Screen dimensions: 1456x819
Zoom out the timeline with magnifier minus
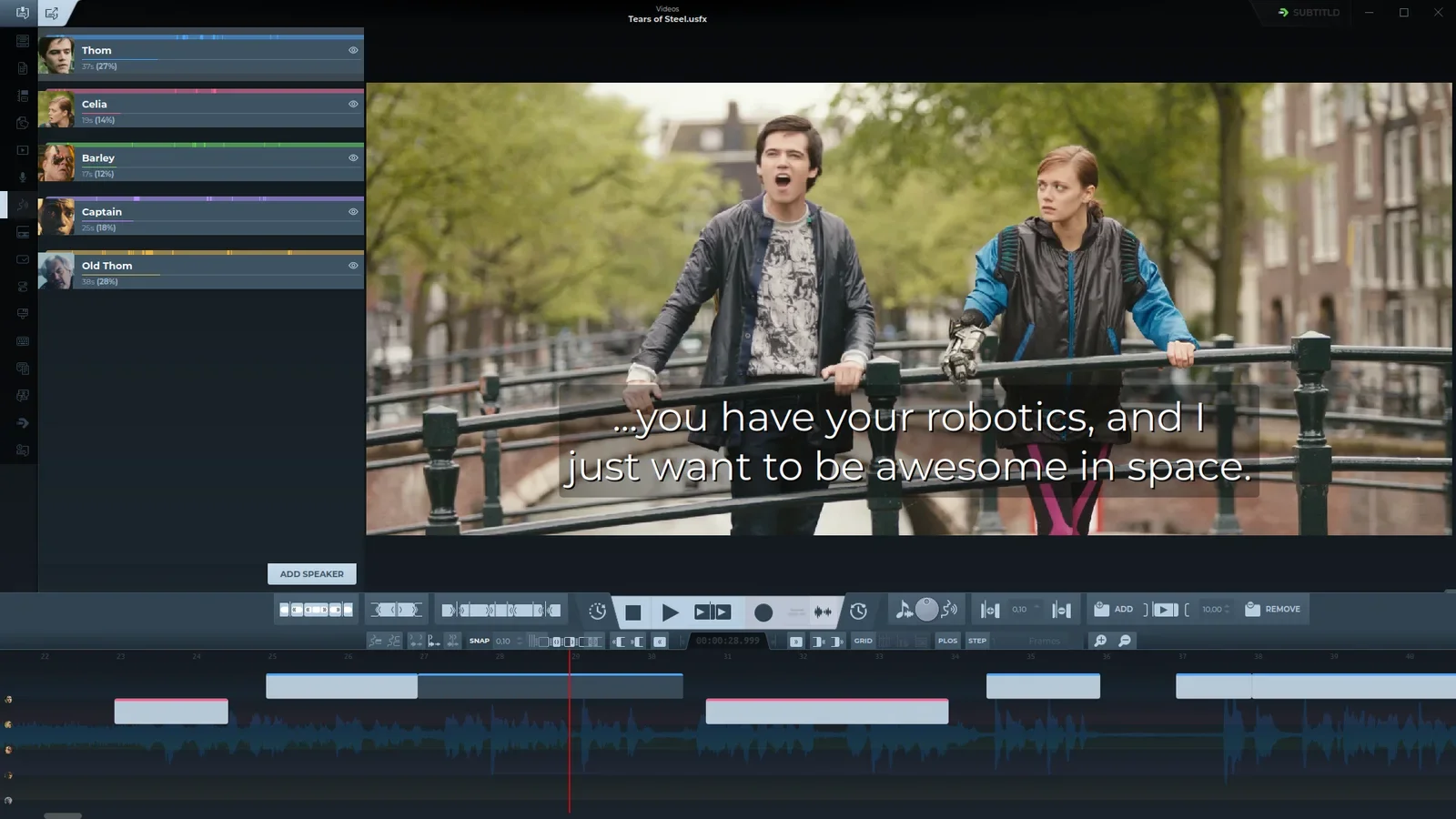pyautogui.click(x=1125, y=641)
